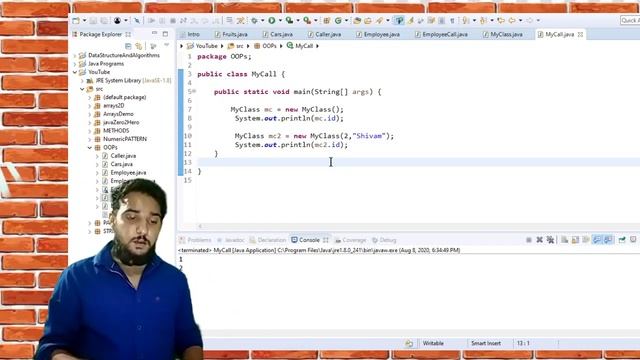Click the Collapse All icon in Package Explorer
640x360 pixels.
pyautogui.click(x=128, y=46)
